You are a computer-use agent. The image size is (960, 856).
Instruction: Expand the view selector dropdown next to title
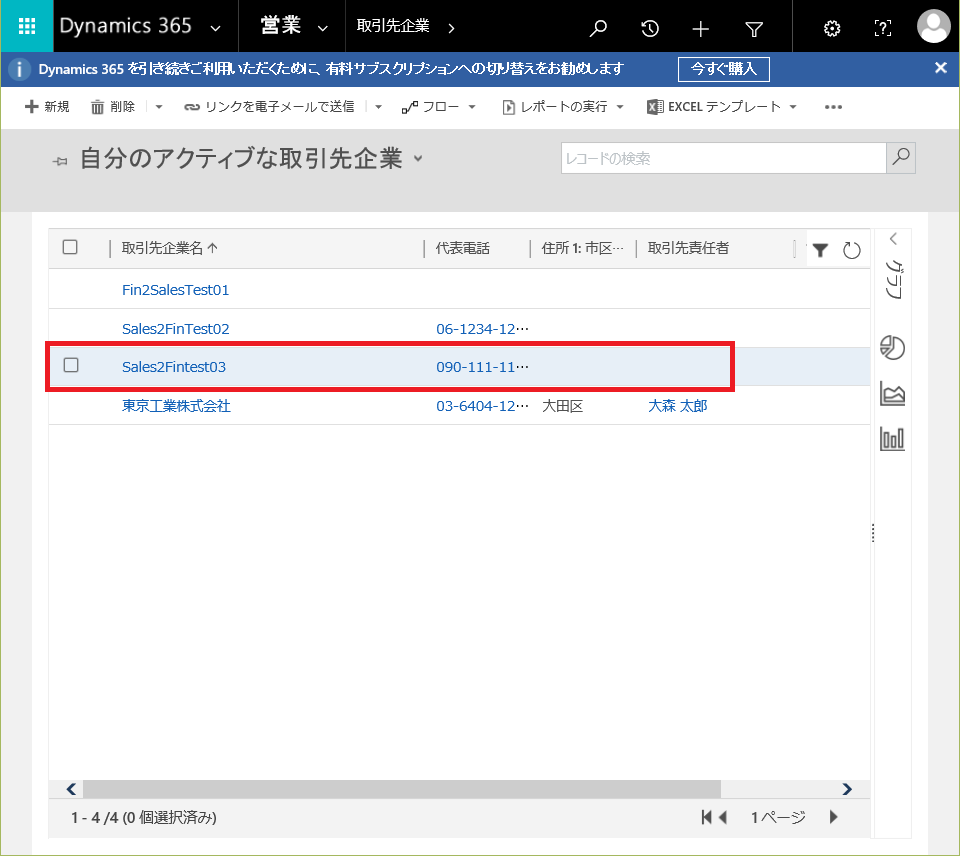(418, 158)
